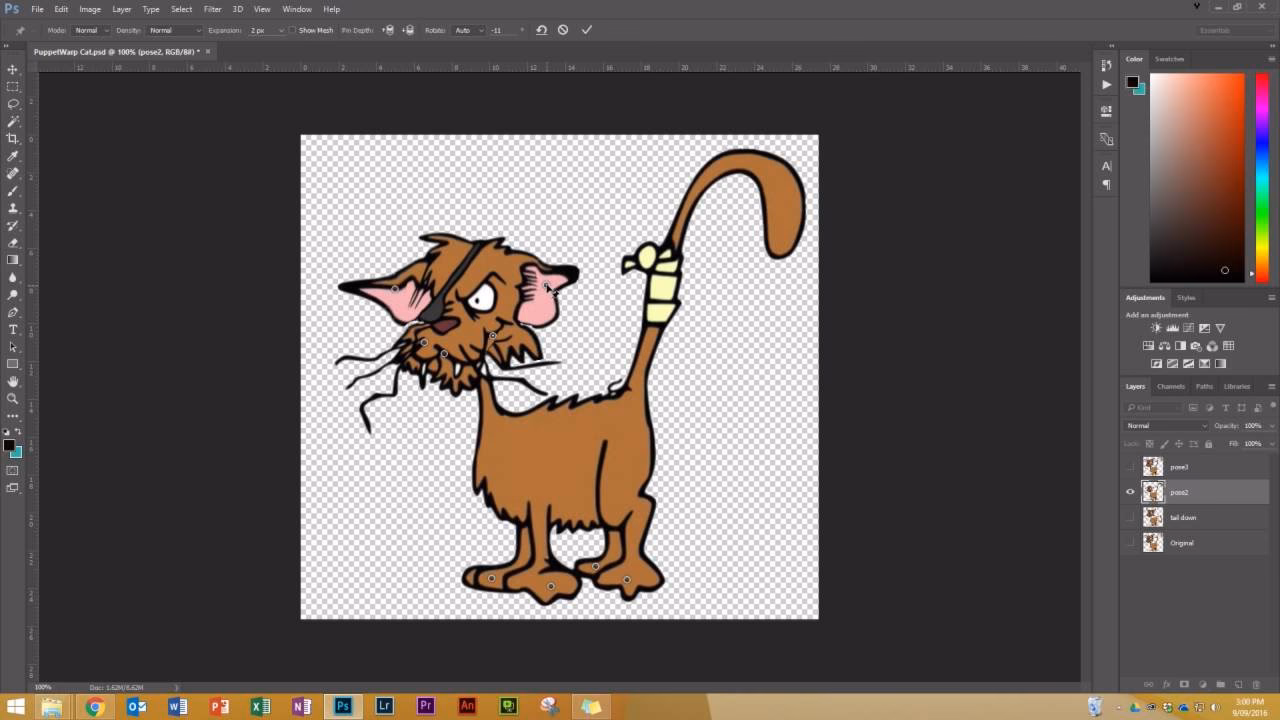Cancel Puppet Warp using the prohibition icon
Viewport: 1280px width, 720px height.
(563, 30)
